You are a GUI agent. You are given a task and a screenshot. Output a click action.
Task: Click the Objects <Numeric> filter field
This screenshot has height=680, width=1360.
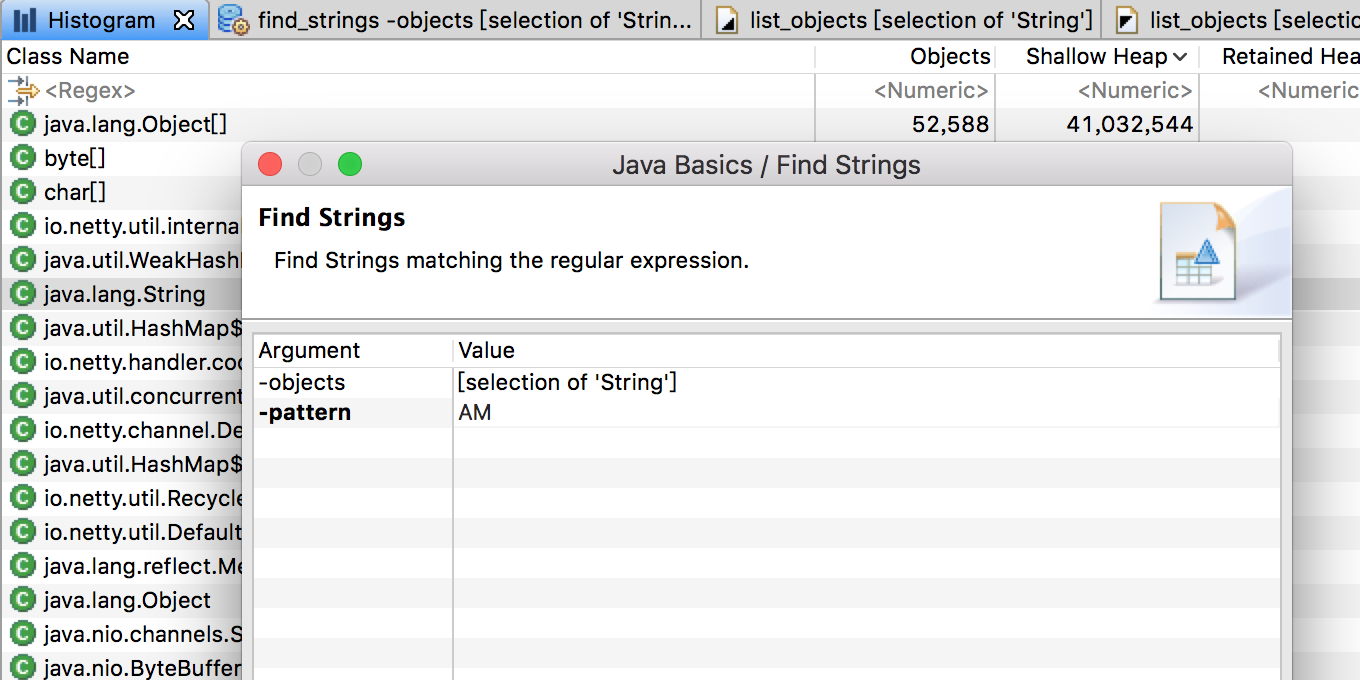click(905, 91)
